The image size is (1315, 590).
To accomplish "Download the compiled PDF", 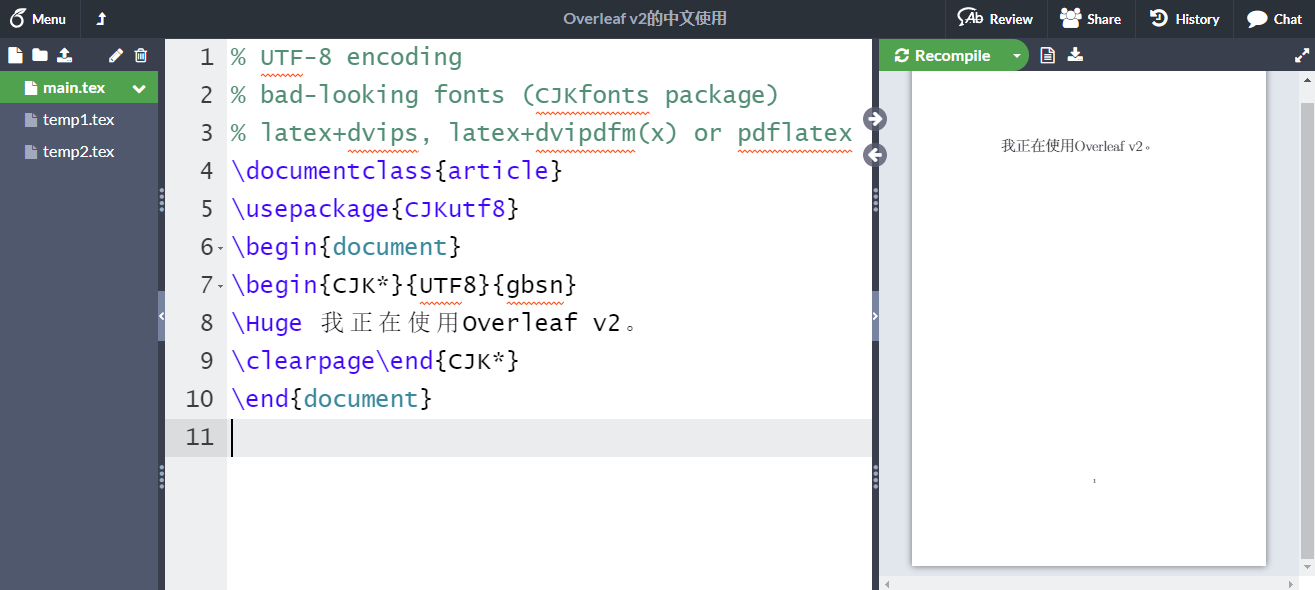I will [1075, 55].
